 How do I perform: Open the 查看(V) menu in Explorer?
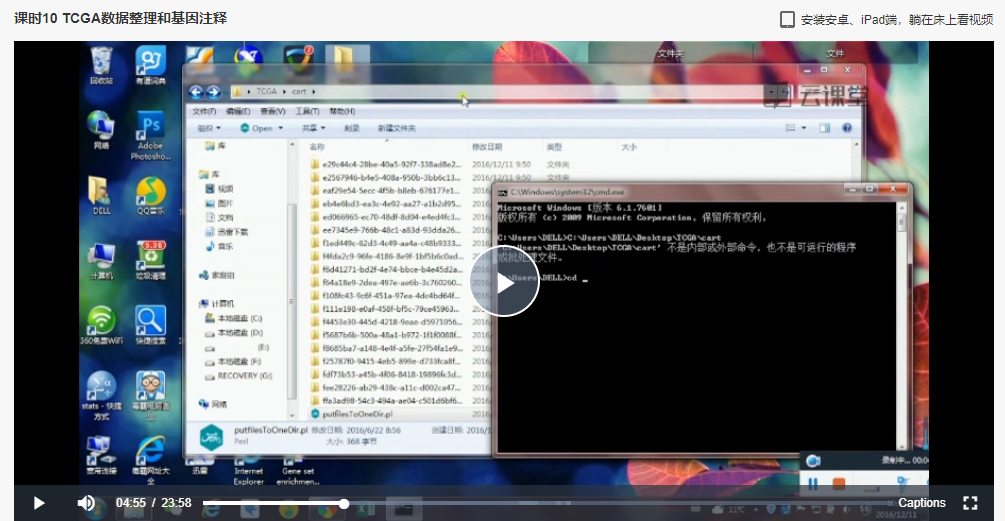click(273, 111)
